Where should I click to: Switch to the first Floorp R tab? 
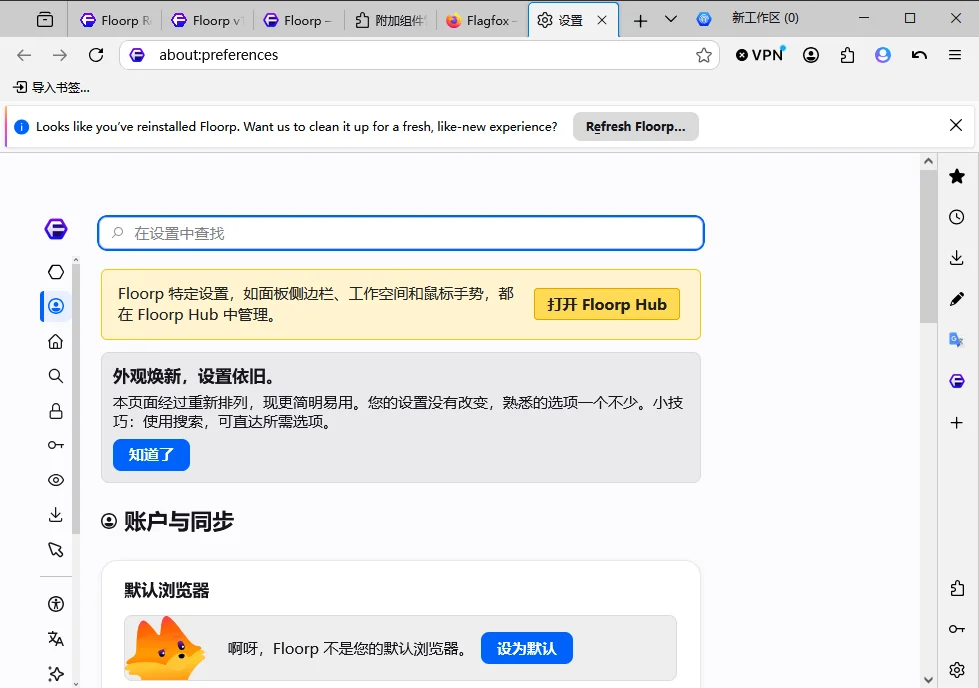coord(116,21)
